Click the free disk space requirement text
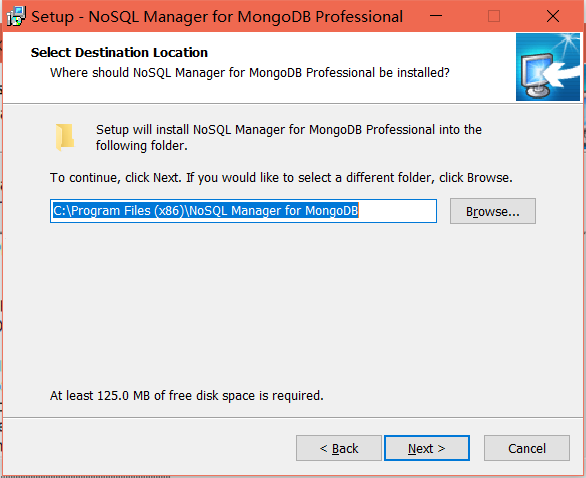Image resolution: width=586 pixels, height=478 pixels. [186, 395]
